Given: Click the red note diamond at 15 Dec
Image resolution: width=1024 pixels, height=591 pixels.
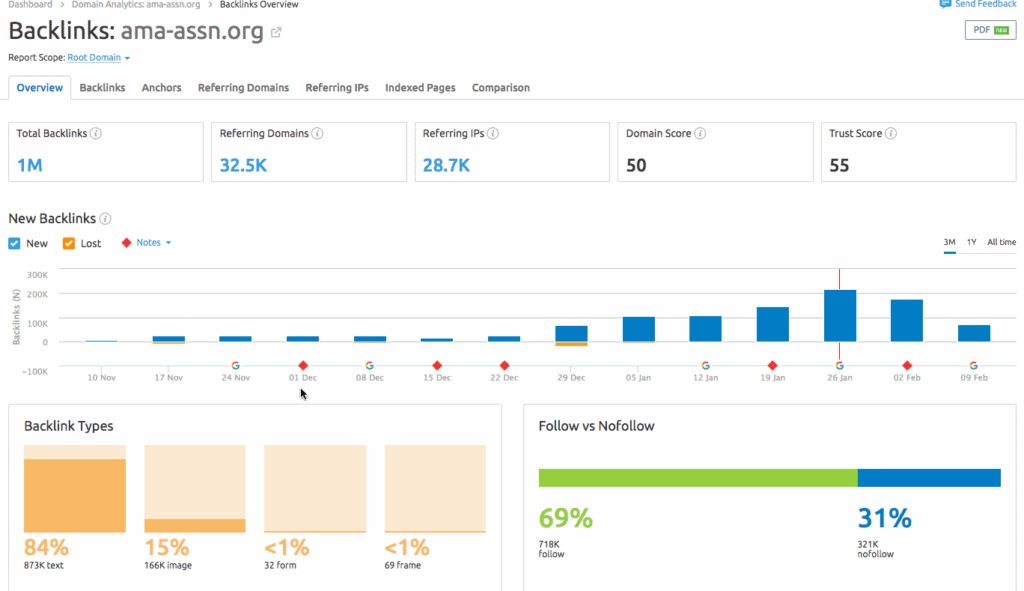Looking at the screenshot, I should pyautogui.click(x=438, y=366).
